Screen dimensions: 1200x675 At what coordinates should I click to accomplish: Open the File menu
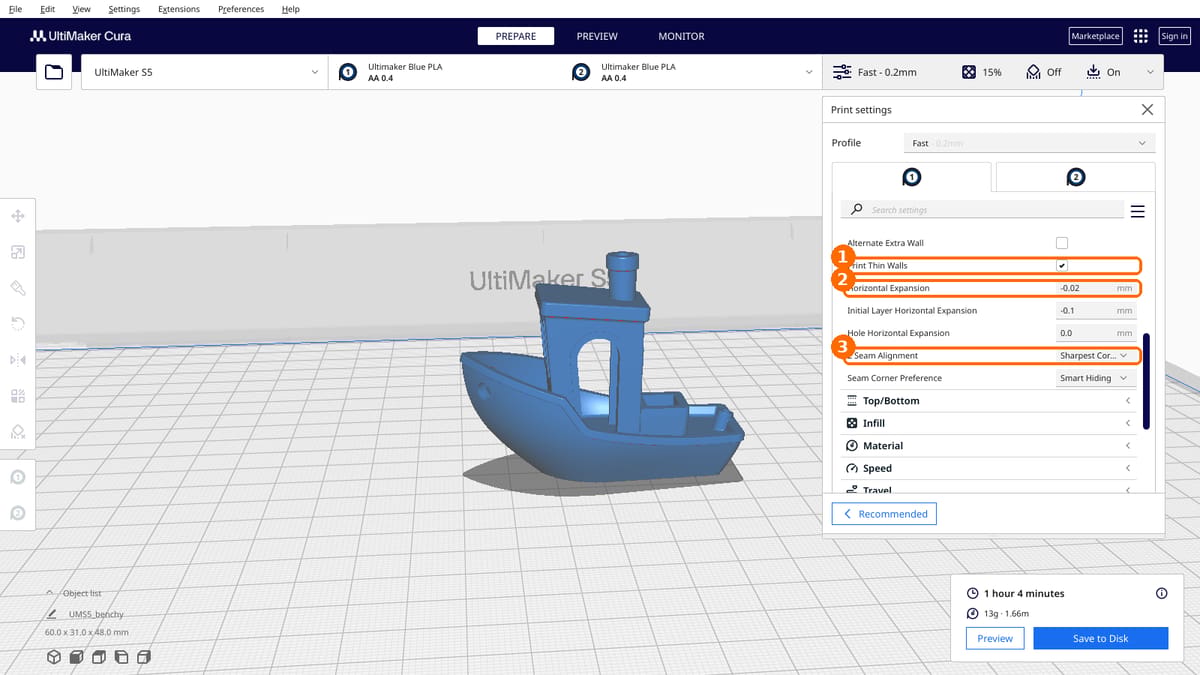(x=15, y=9)
